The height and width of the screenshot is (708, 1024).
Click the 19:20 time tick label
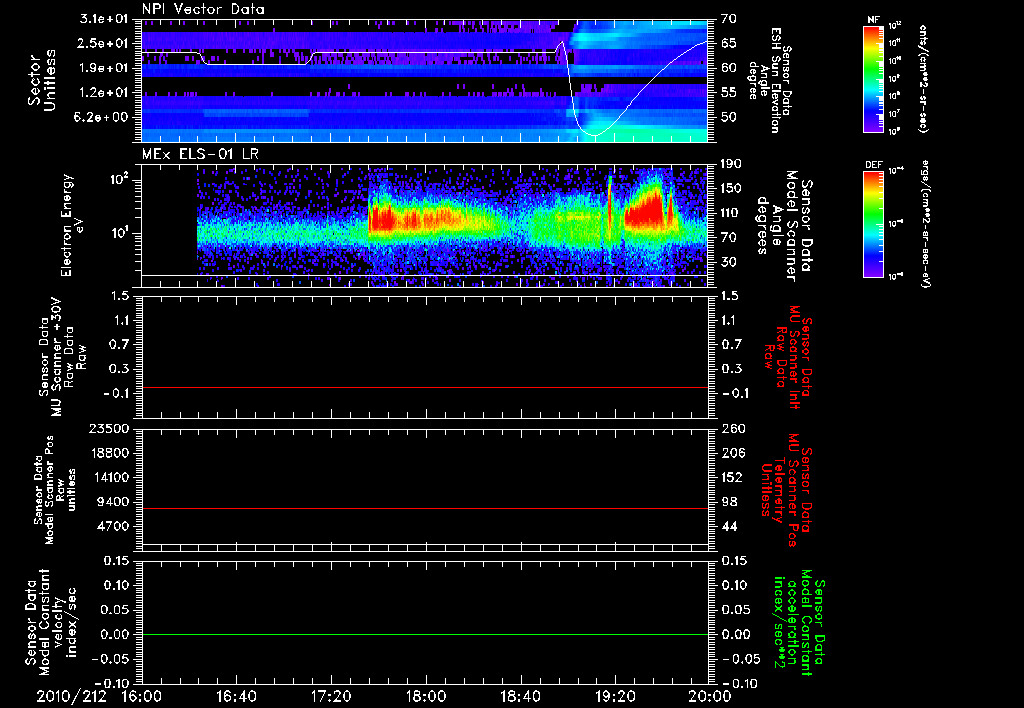[615, 696]
